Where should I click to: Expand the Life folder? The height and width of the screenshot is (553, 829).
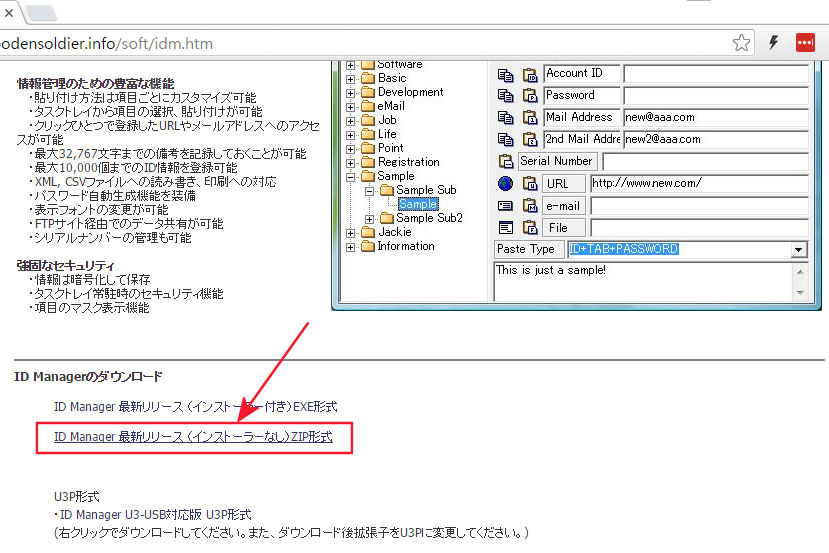pyautogui.click(x=351, y=135)
